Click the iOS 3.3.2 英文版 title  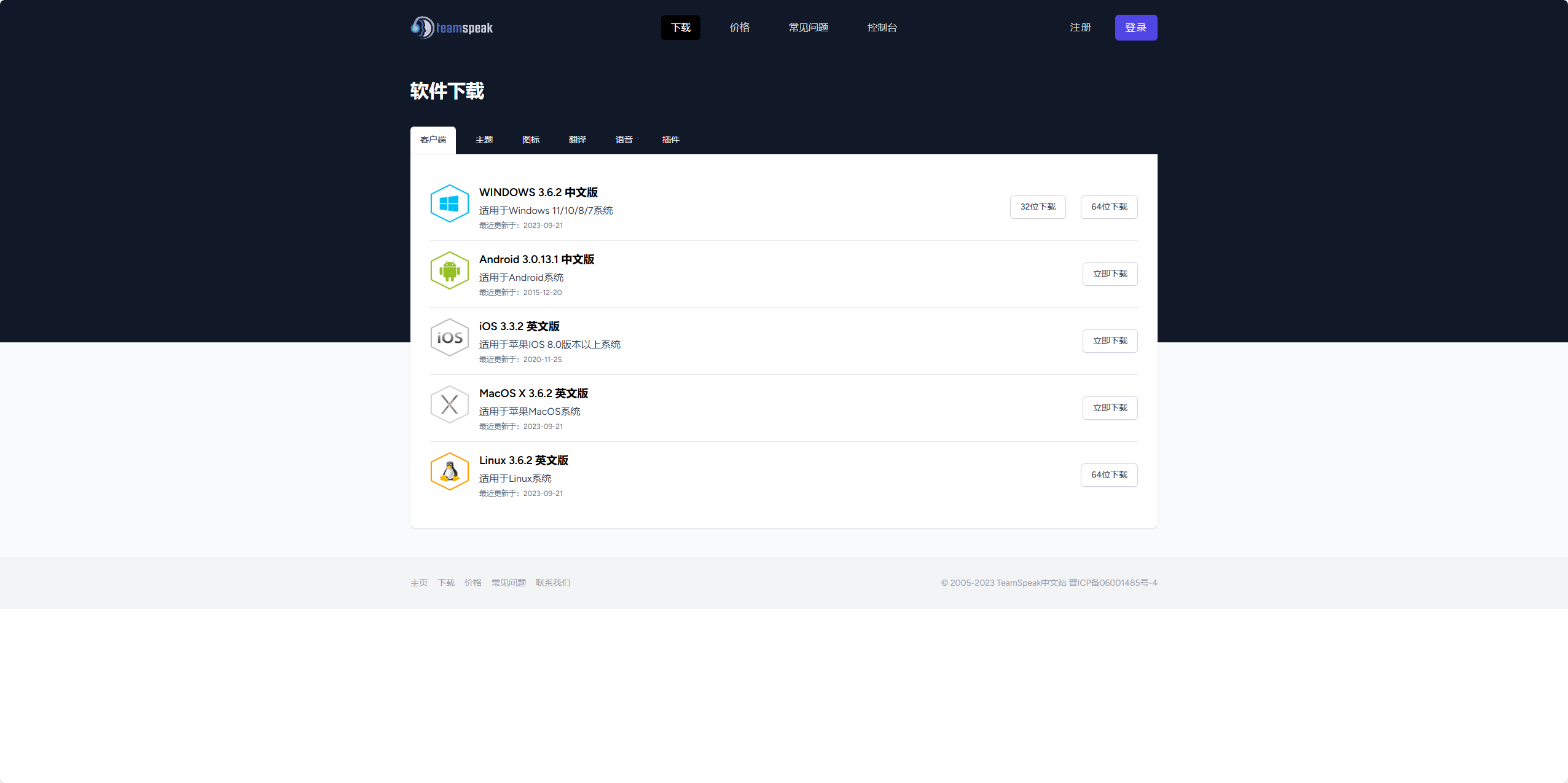click(519, 326)
